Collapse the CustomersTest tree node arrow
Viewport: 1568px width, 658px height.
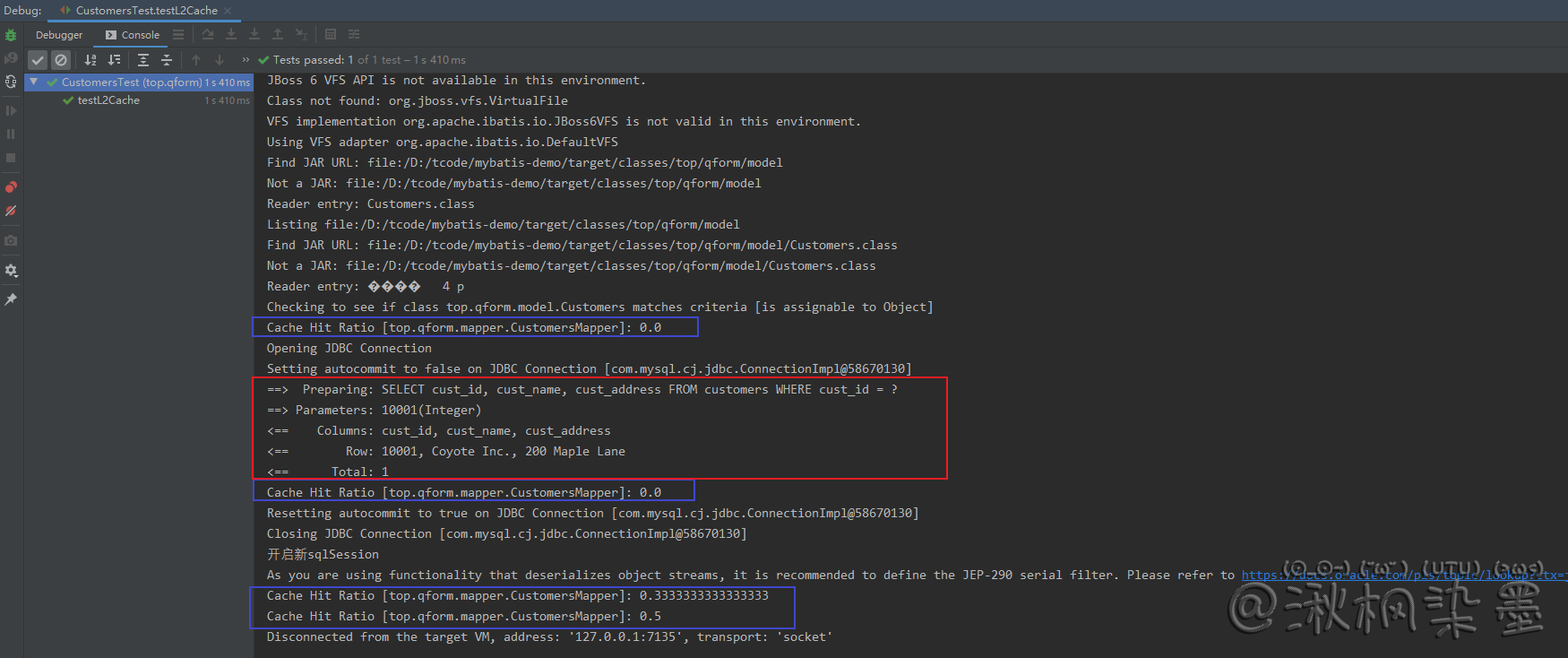pyautogui.click(x=34, y=82)
